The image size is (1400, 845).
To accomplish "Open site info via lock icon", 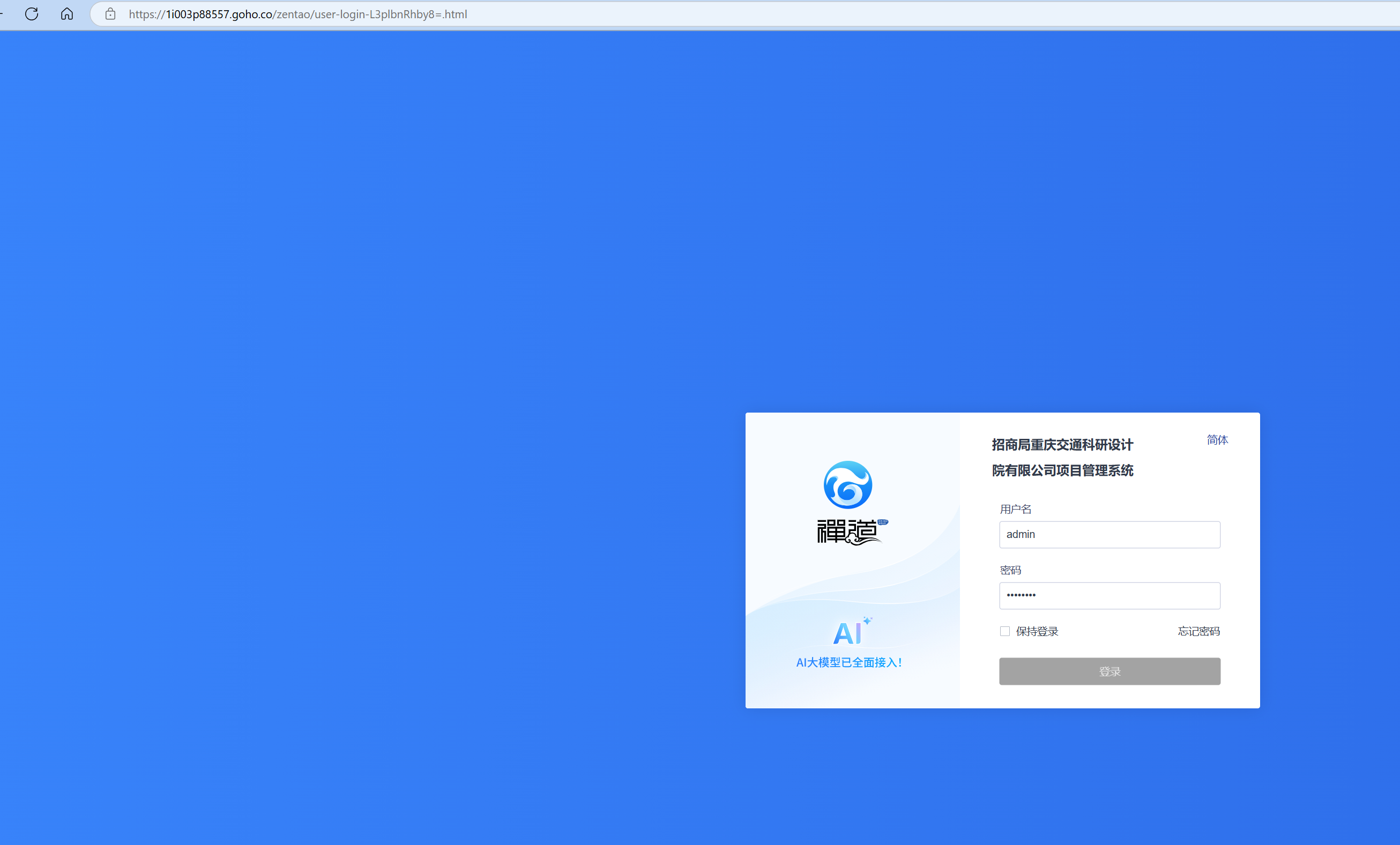I will (x=110, y=13).
